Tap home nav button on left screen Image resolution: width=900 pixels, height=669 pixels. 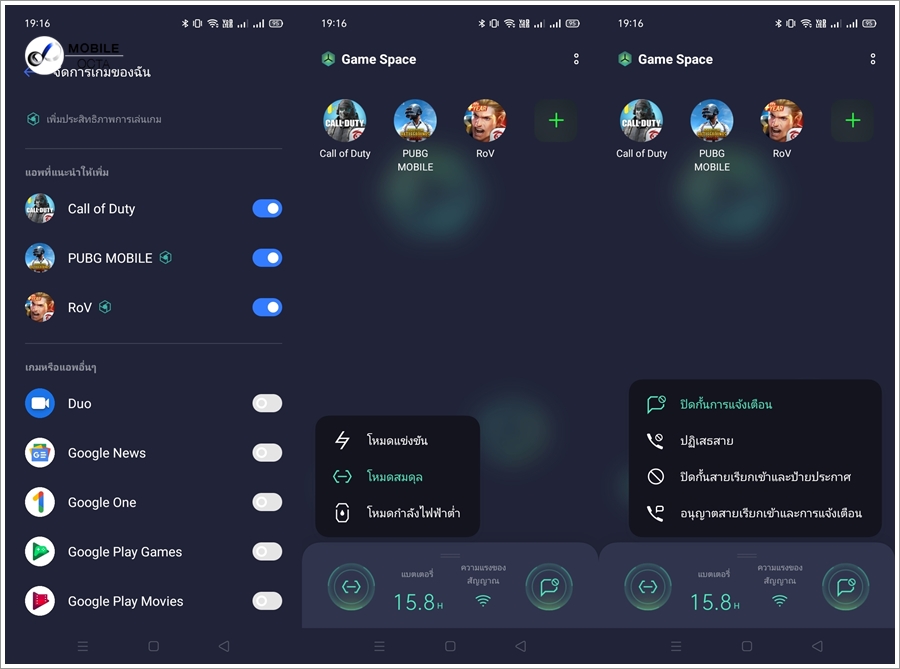(x=153, y=646)
